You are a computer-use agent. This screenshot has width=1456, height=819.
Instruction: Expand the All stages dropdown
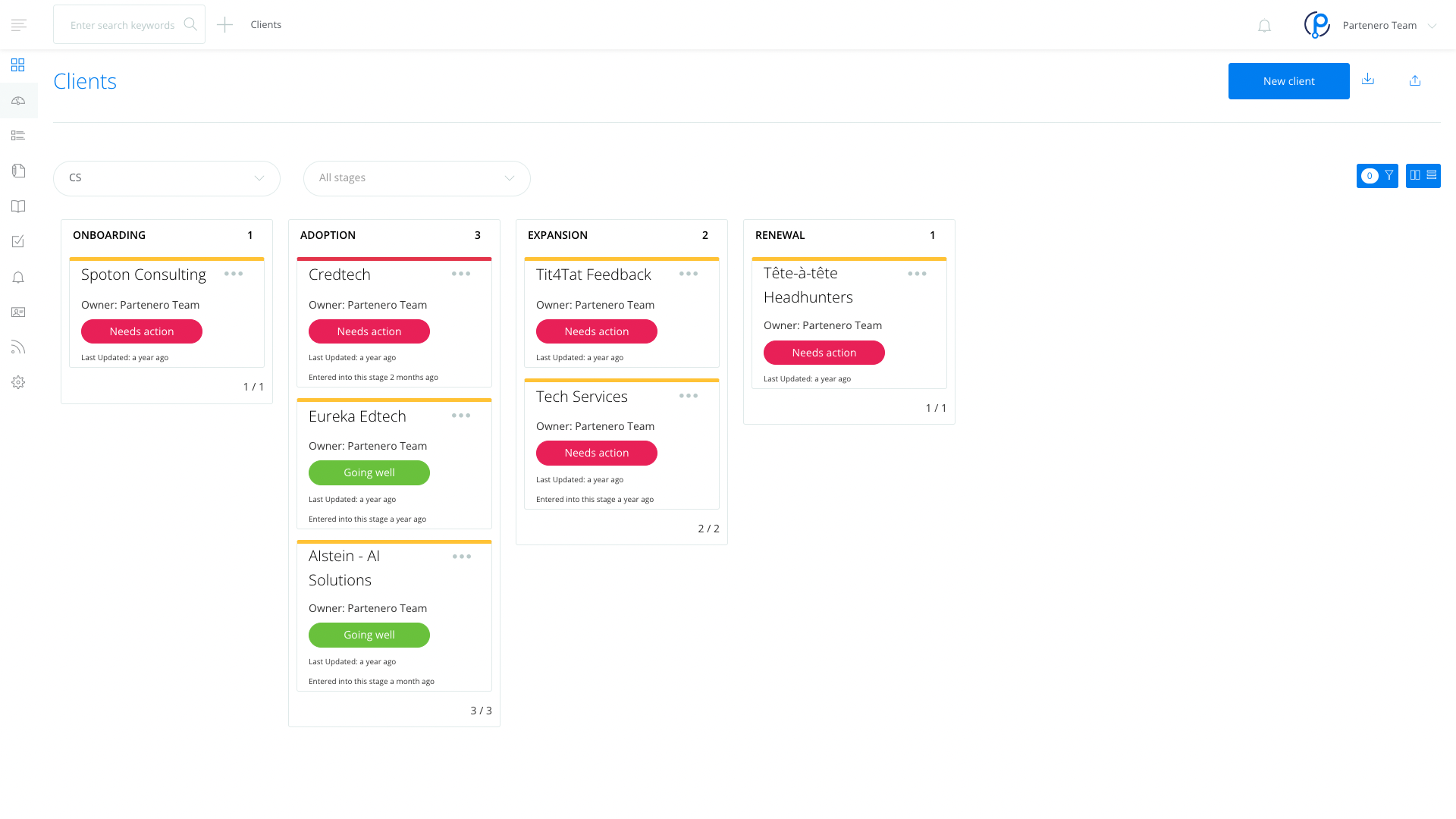coord(417,178)
